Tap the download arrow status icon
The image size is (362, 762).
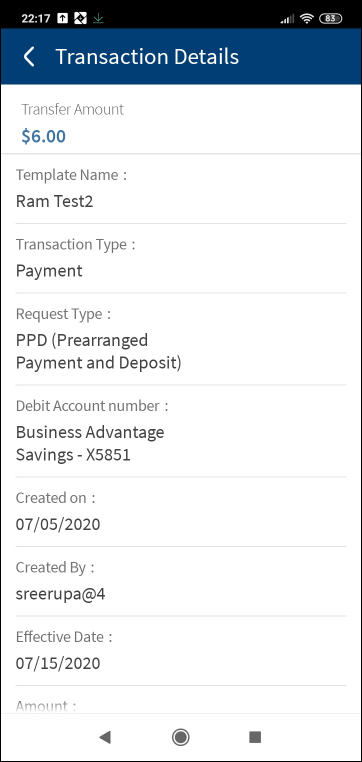tap(99, 18)
